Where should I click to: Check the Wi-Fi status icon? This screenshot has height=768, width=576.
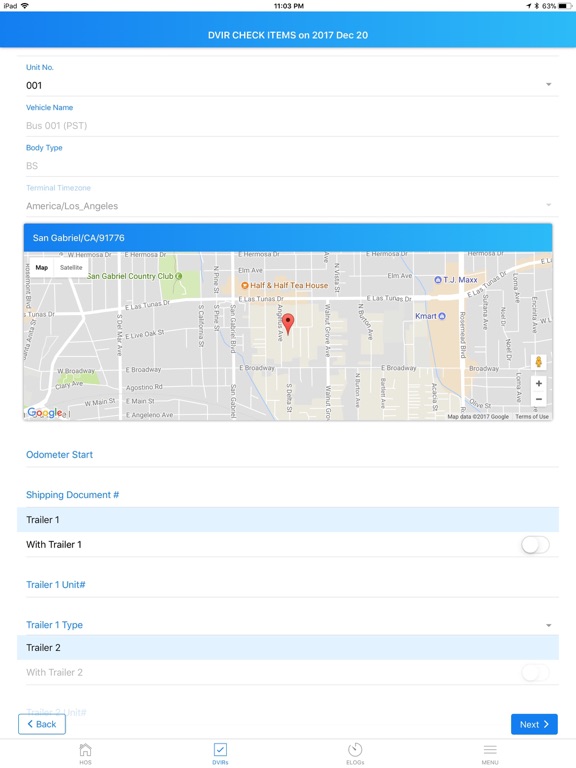click(24, 6)
